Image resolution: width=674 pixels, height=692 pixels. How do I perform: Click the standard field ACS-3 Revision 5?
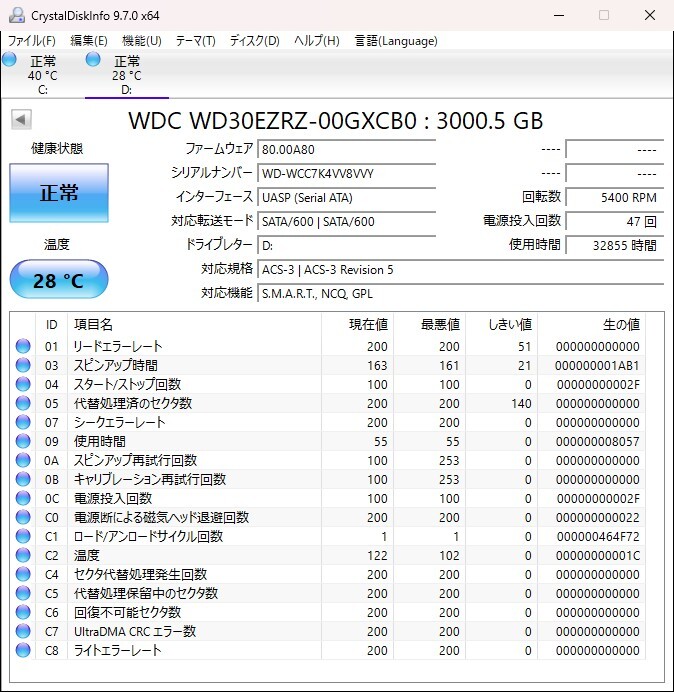pos(460,269)
